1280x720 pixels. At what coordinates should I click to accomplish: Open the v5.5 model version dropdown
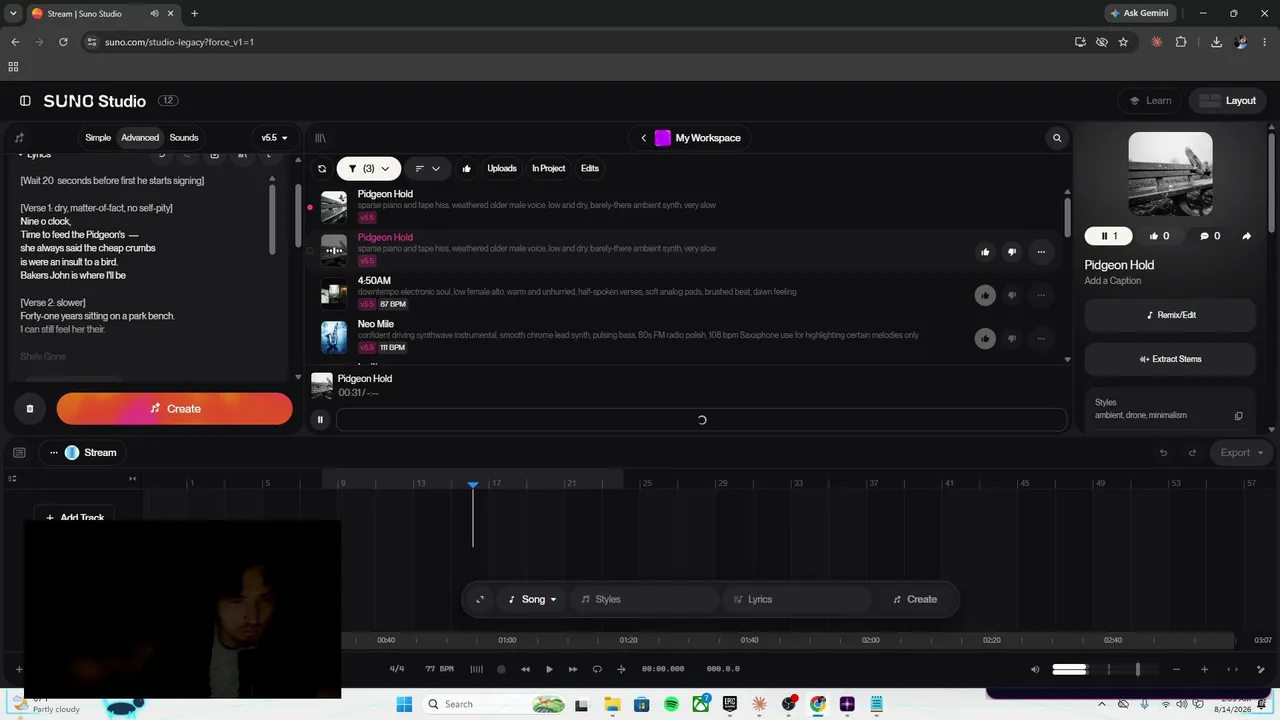274,138
